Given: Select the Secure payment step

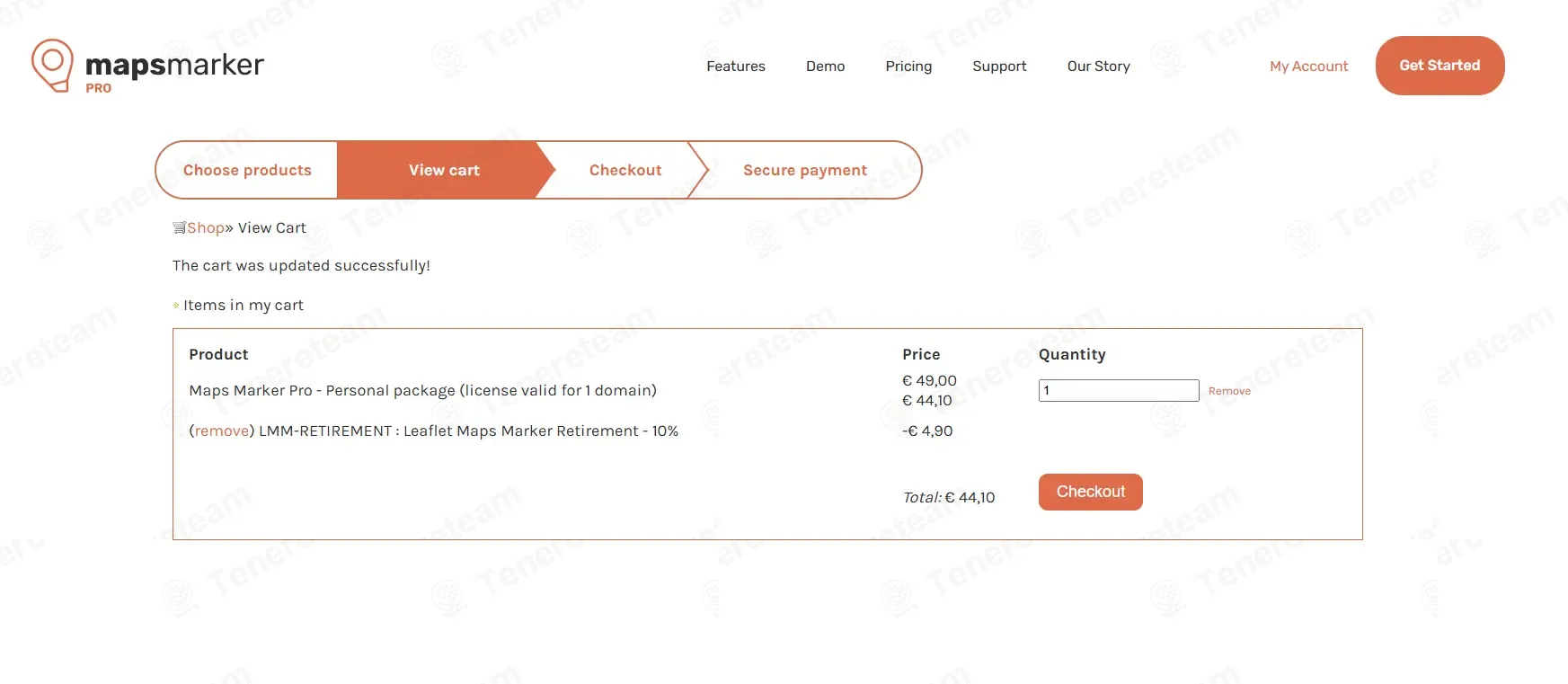Looking at the screenshot, I should click(x=805, y=170).
